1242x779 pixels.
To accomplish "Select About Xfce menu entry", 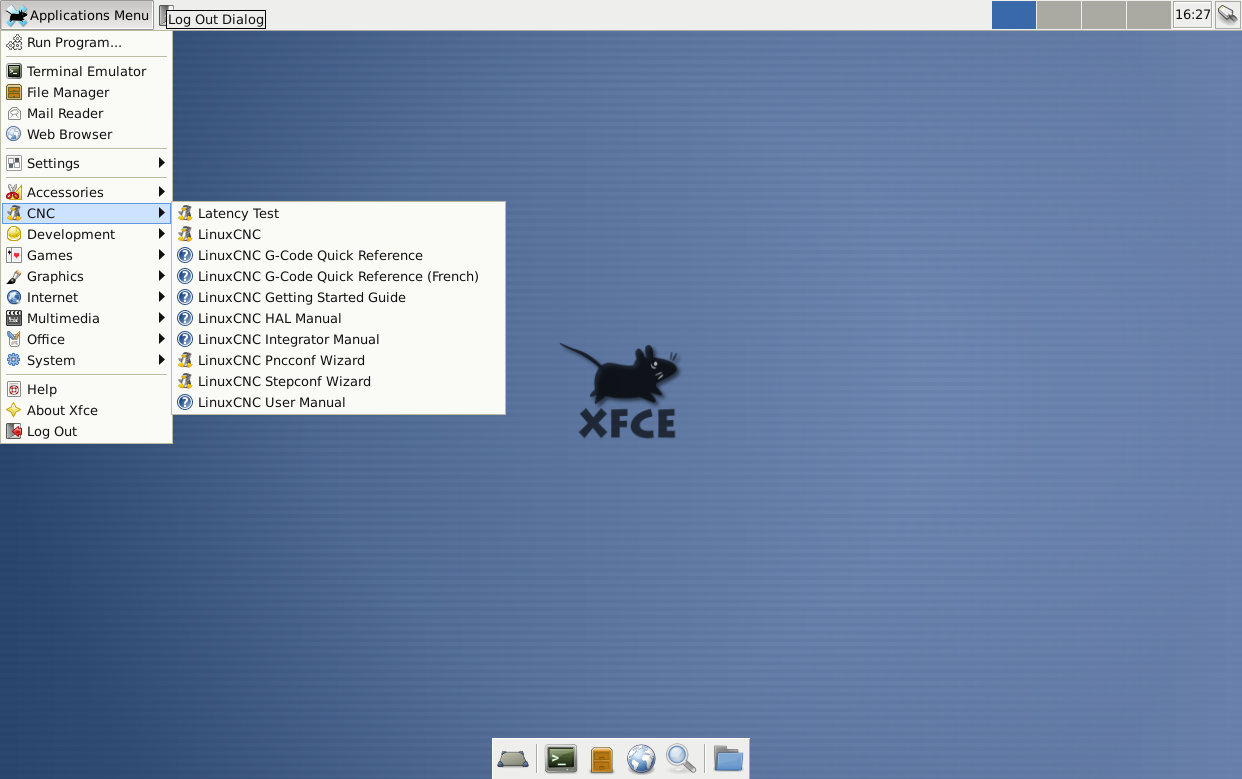I will click(87, 410).
